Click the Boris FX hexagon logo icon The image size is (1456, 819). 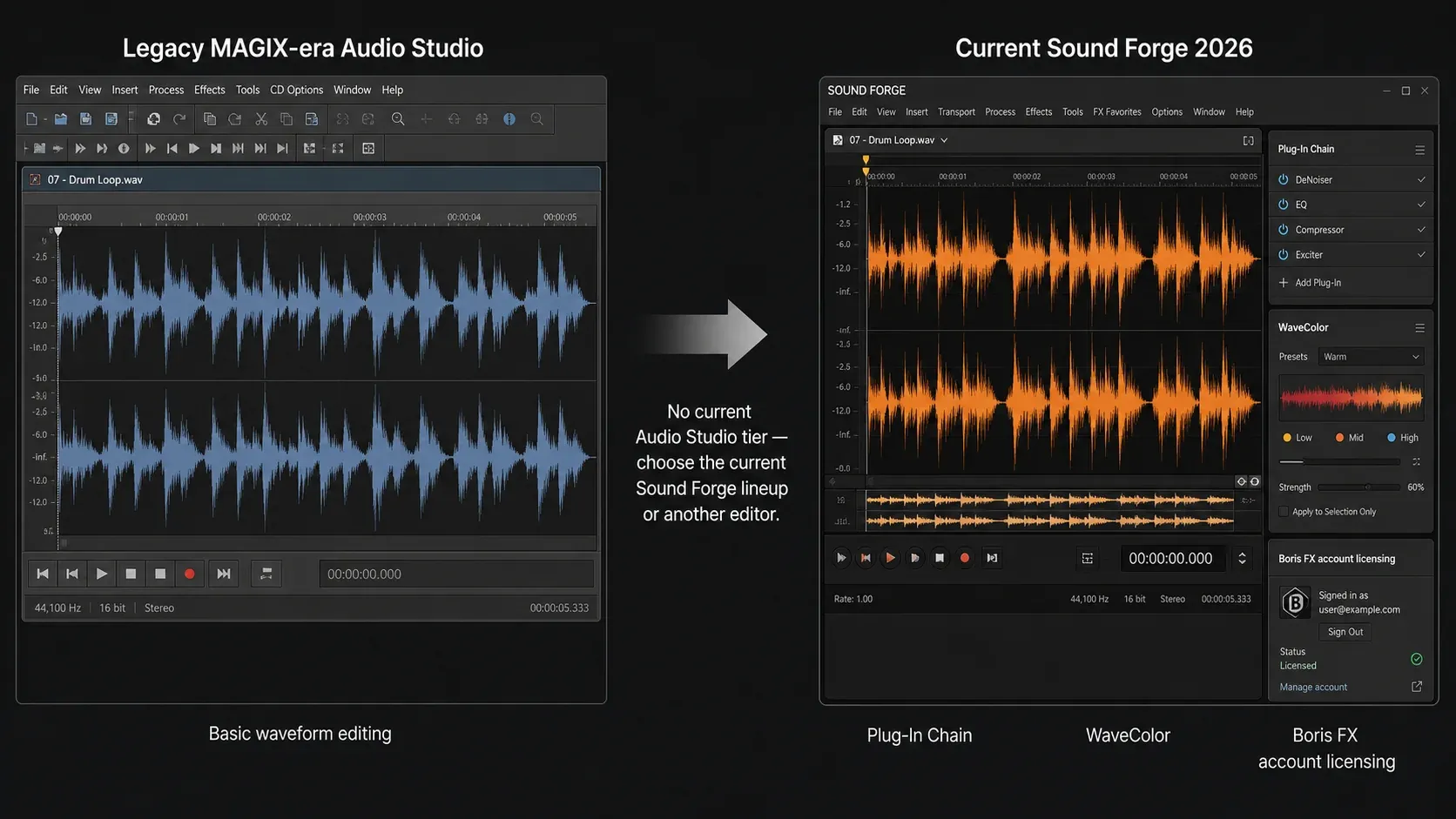coord(1295,601)
